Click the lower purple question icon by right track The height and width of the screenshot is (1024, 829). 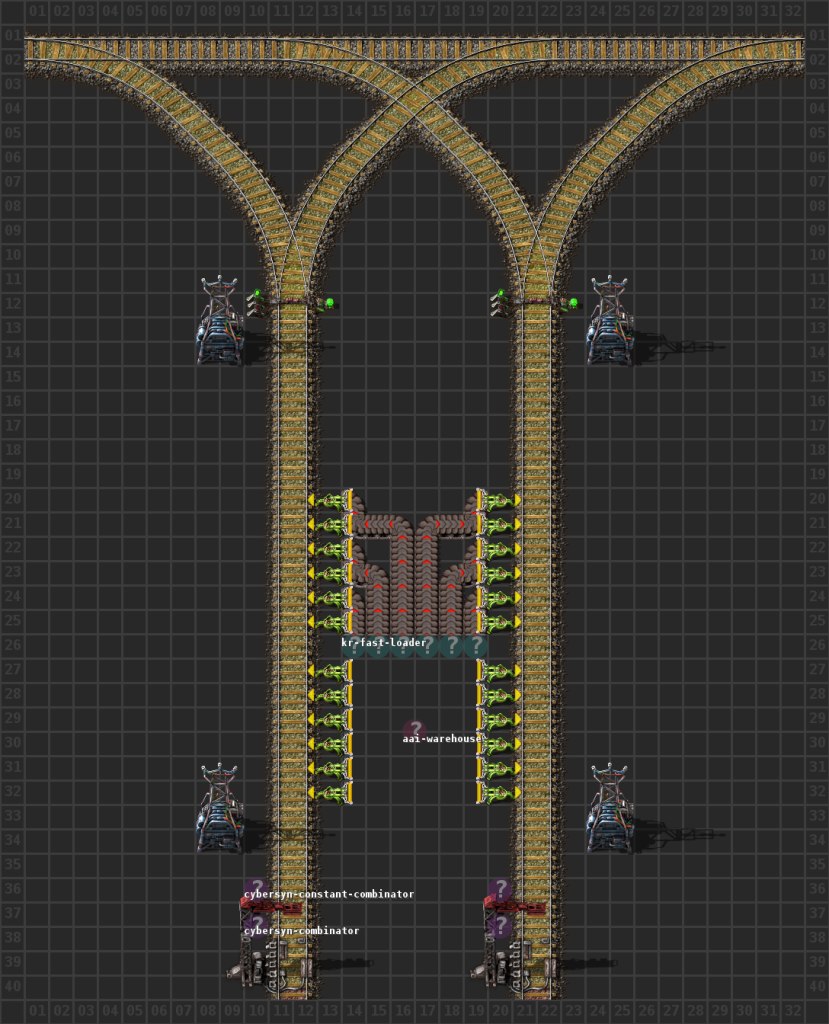coord(500,926)
